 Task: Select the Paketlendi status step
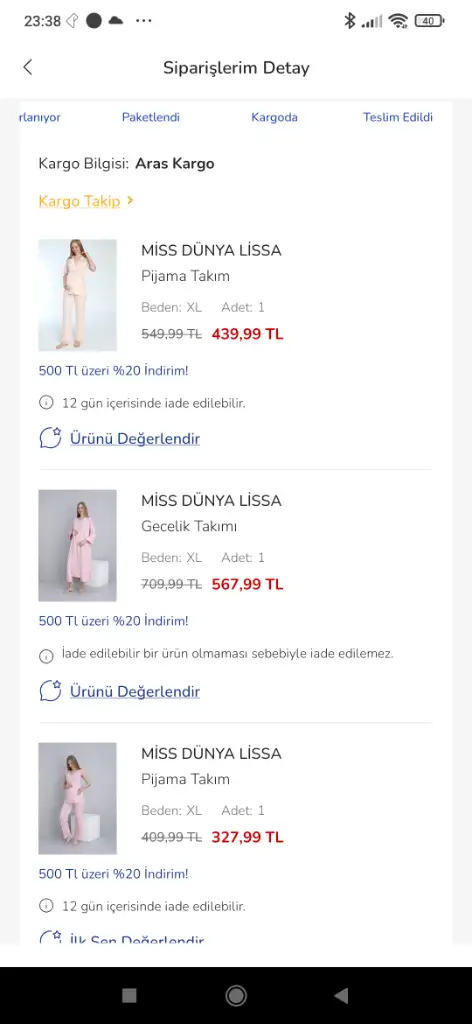[x=151, y=118]
